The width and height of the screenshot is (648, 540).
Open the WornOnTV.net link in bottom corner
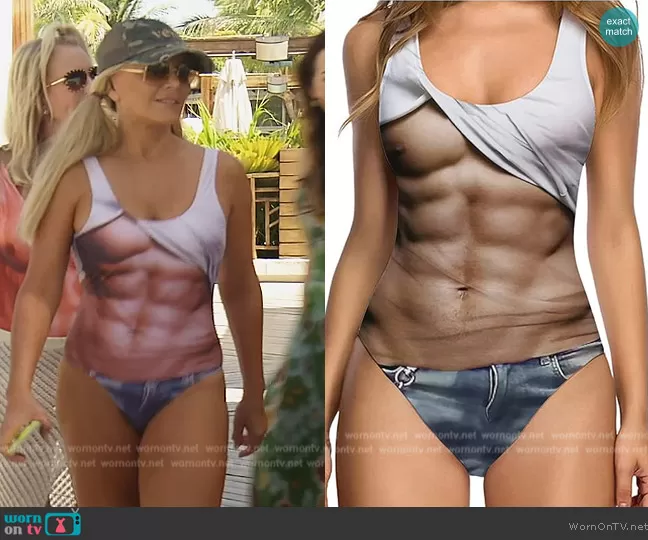coord(607,526)
